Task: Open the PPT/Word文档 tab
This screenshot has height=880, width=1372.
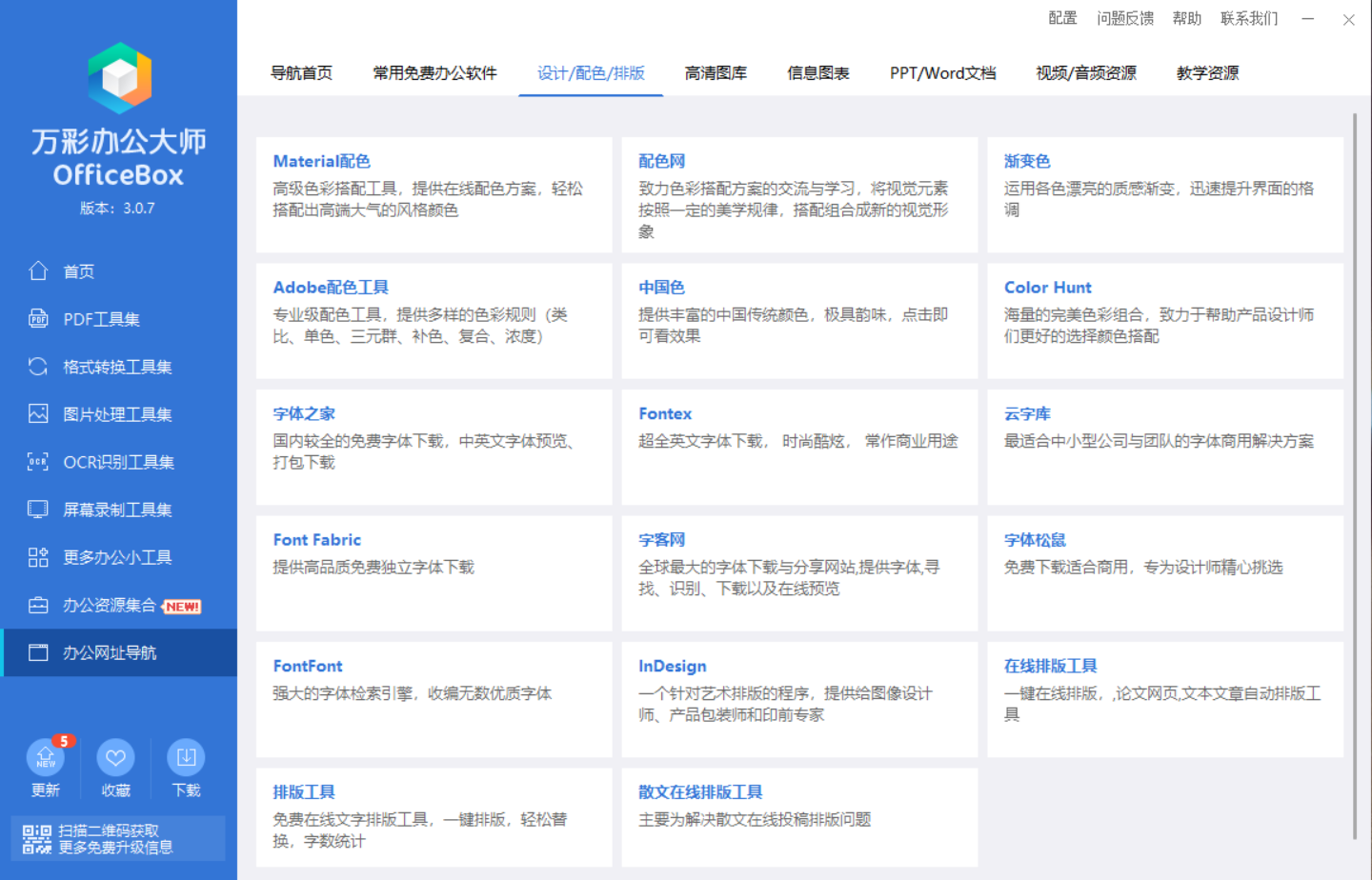Action: [942, 73]
